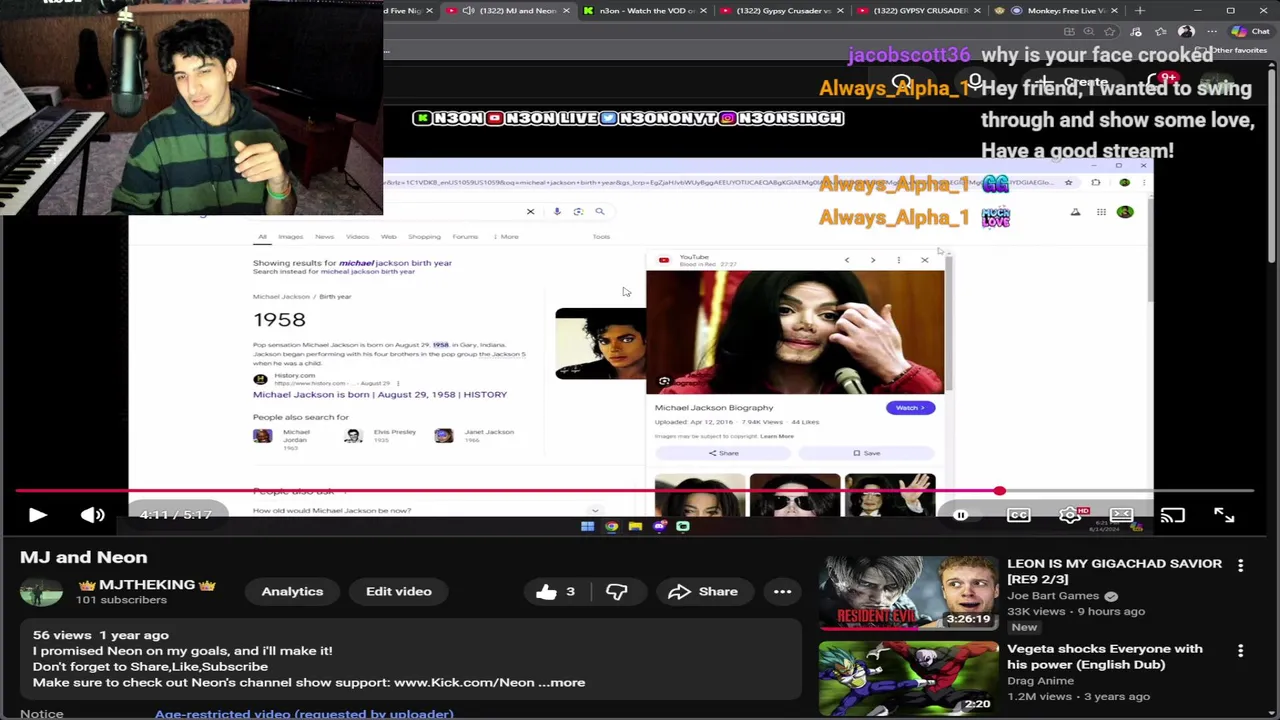Open MJTHEKING channel avatar

41,591
